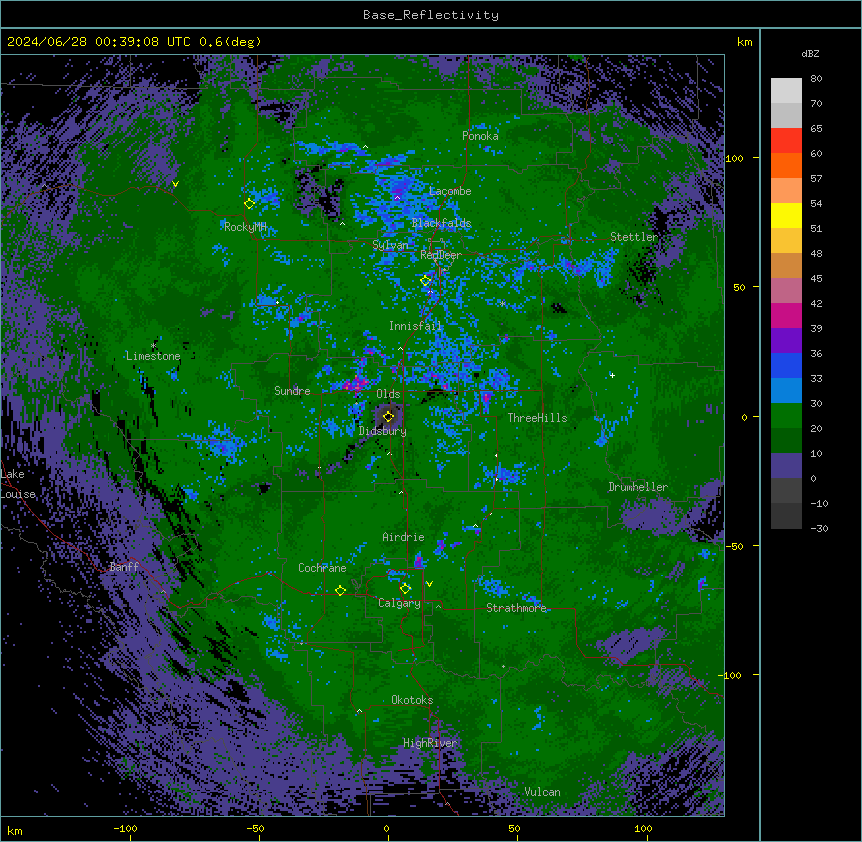Click the Olds town label
This screenshot has width=862, height=842.
(388, 394)
